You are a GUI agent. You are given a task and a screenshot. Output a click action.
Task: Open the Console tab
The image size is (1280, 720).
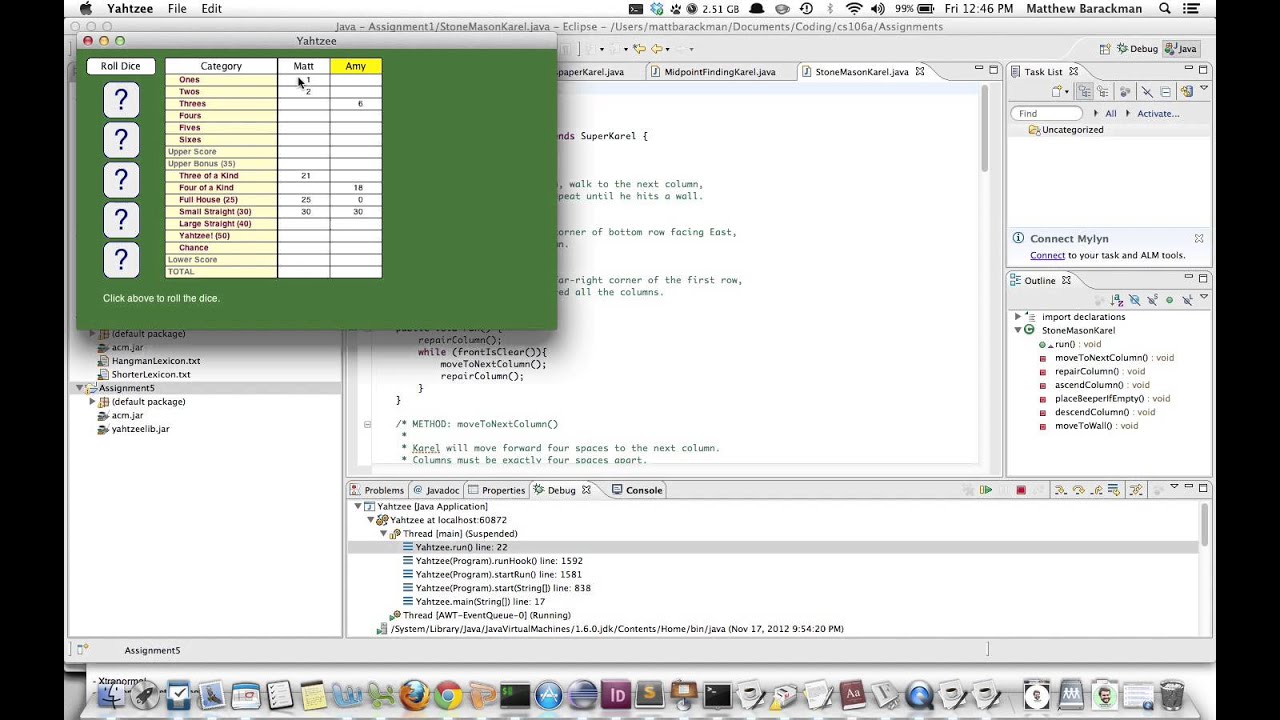[x=637, y=490]
